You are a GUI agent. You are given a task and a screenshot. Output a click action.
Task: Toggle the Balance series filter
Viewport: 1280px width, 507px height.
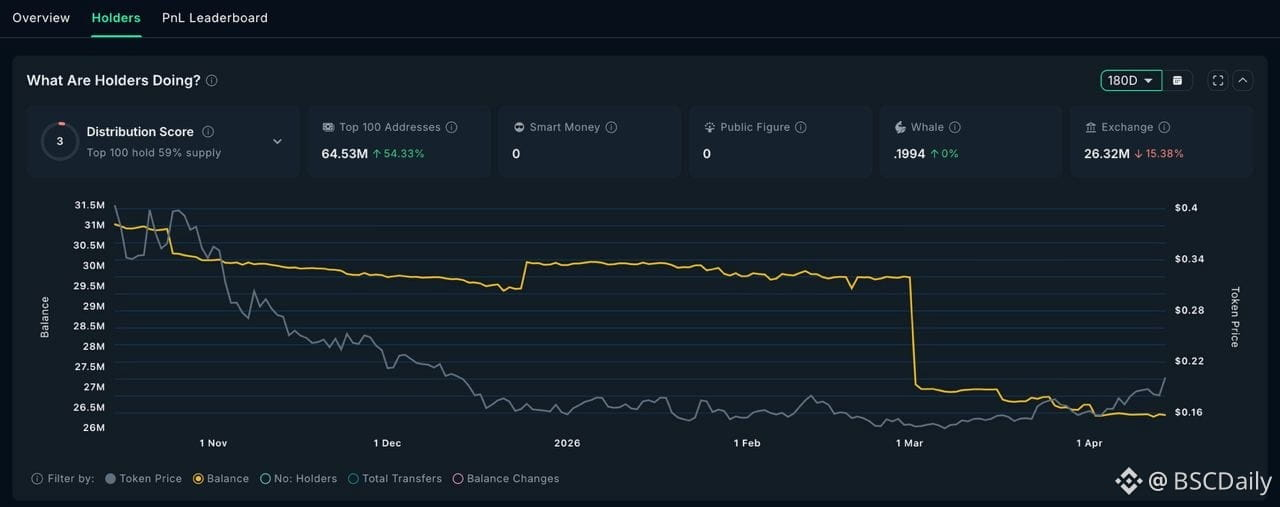[221, 479]
